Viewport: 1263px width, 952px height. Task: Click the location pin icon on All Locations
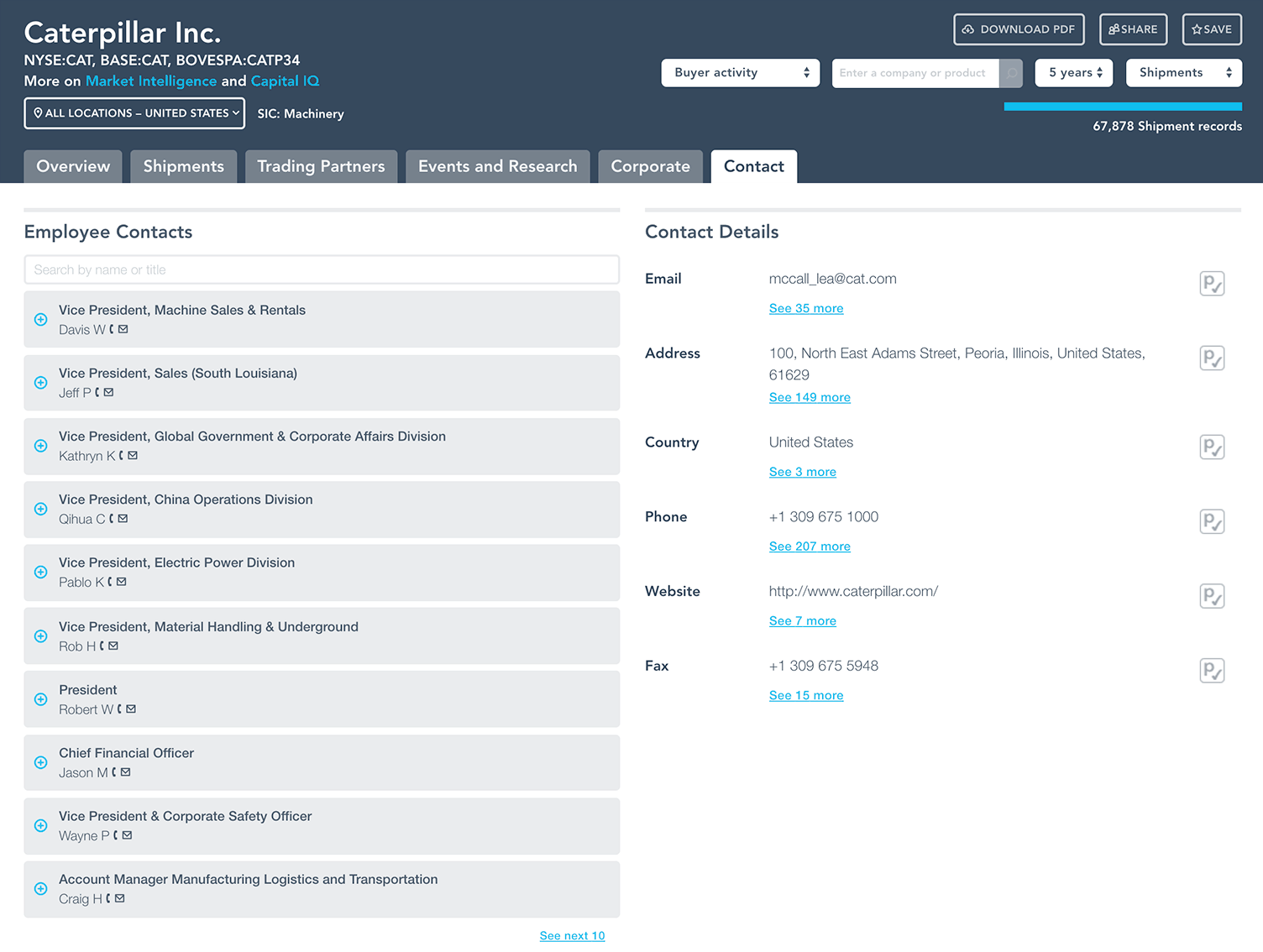pyautogui.click(x=38, y=112)
